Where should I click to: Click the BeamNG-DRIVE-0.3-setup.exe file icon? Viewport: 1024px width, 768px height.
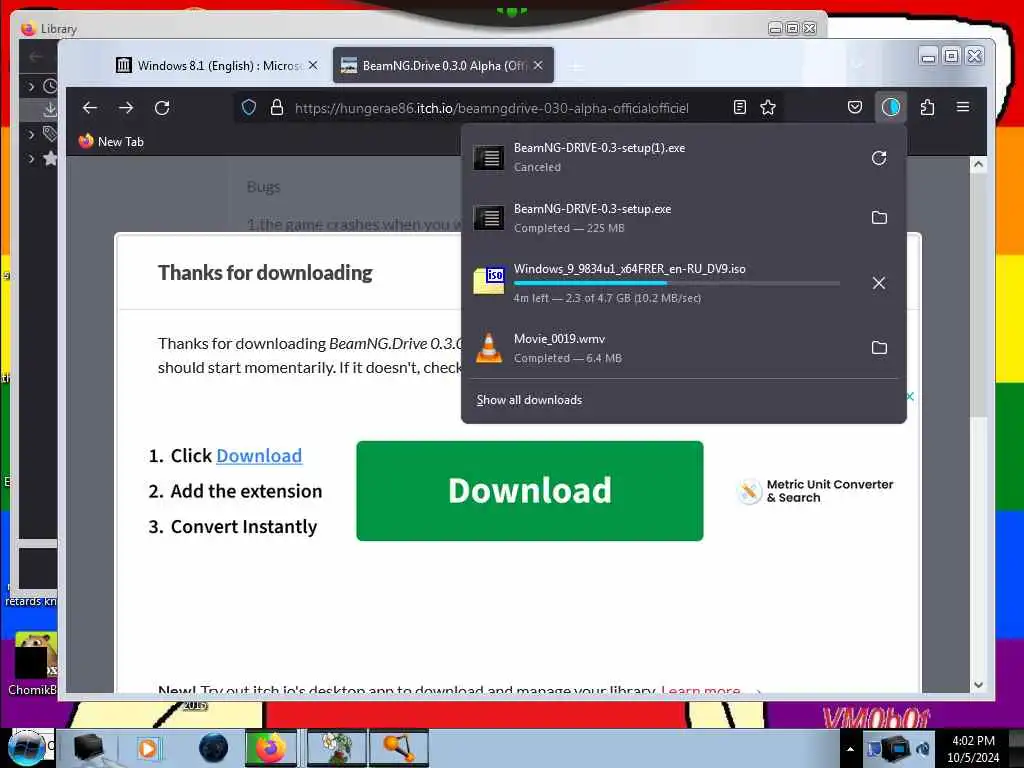(488, 217)
